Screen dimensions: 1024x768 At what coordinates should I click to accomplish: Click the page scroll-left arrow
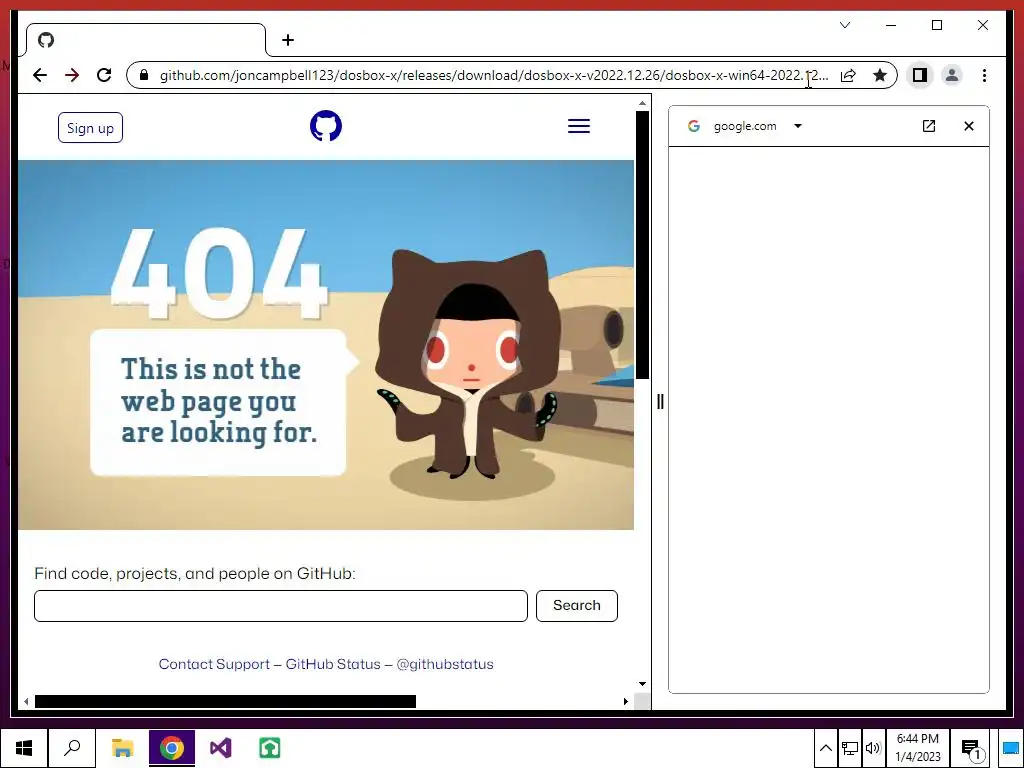click(x=25, y=701)
